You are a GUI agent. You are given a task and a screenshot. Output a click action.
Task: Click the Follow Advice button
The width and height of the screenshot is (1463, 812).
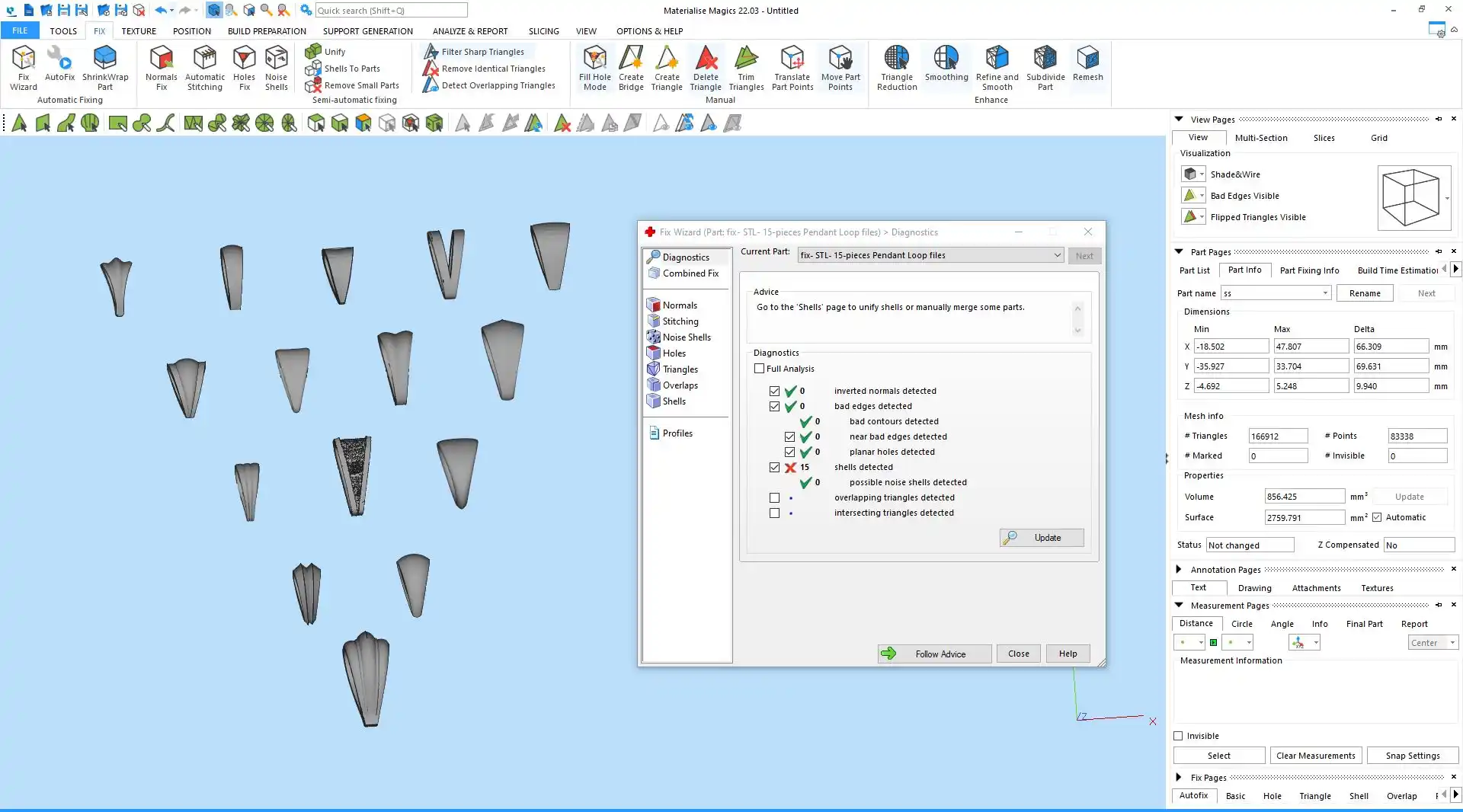point(934,654)
